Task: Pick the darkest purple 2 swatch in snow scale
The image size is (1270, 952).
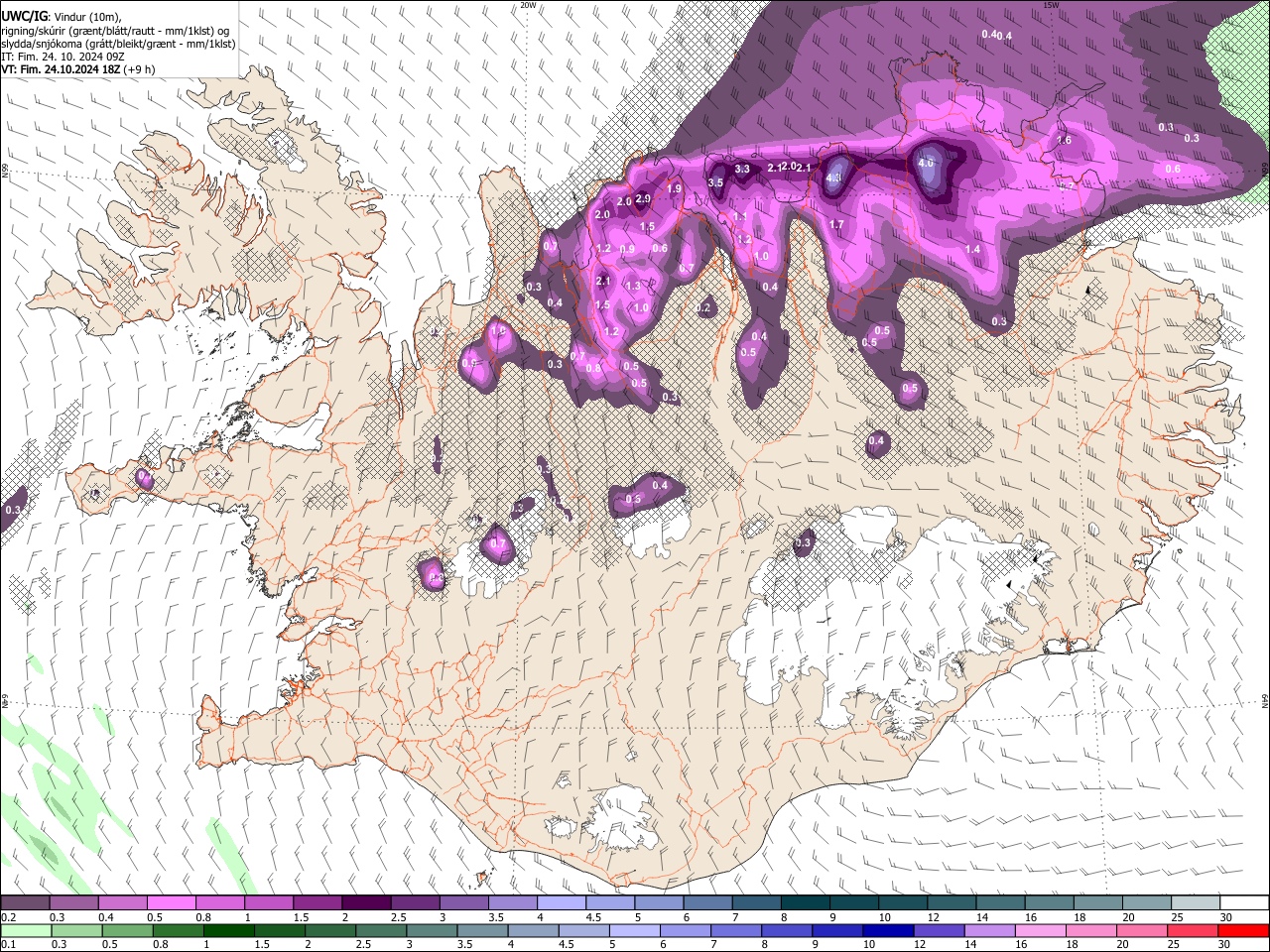Action: click(365, 903)
